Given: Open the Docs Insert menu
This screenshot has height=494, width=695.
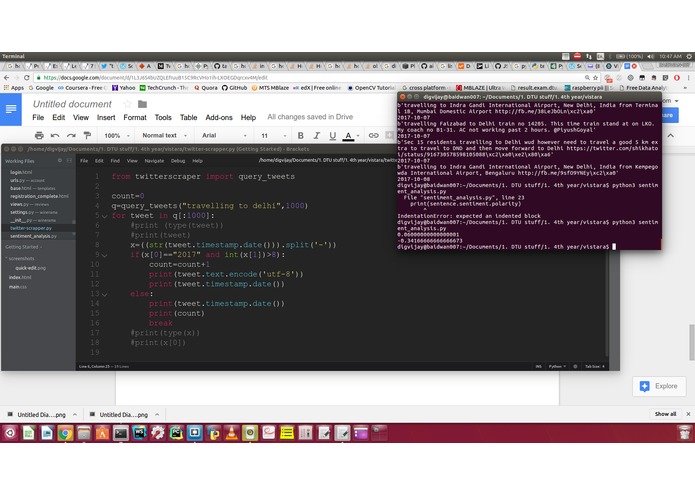Looking at the screenshot, I should click(x=106, y=117).
